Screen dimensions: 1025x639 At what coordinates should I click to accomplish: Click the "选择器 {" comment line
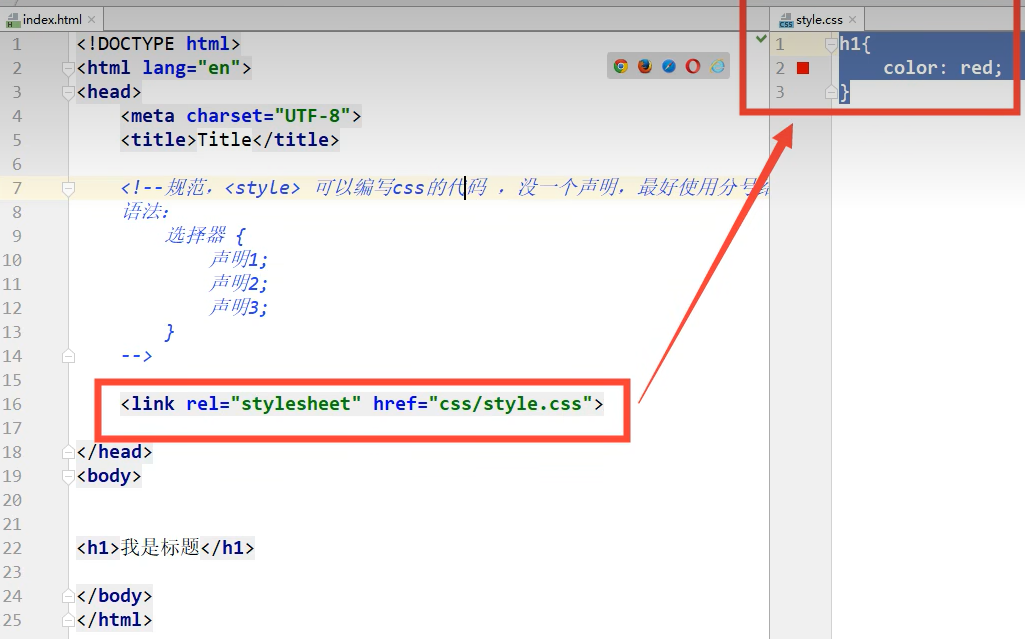point(205,235)
